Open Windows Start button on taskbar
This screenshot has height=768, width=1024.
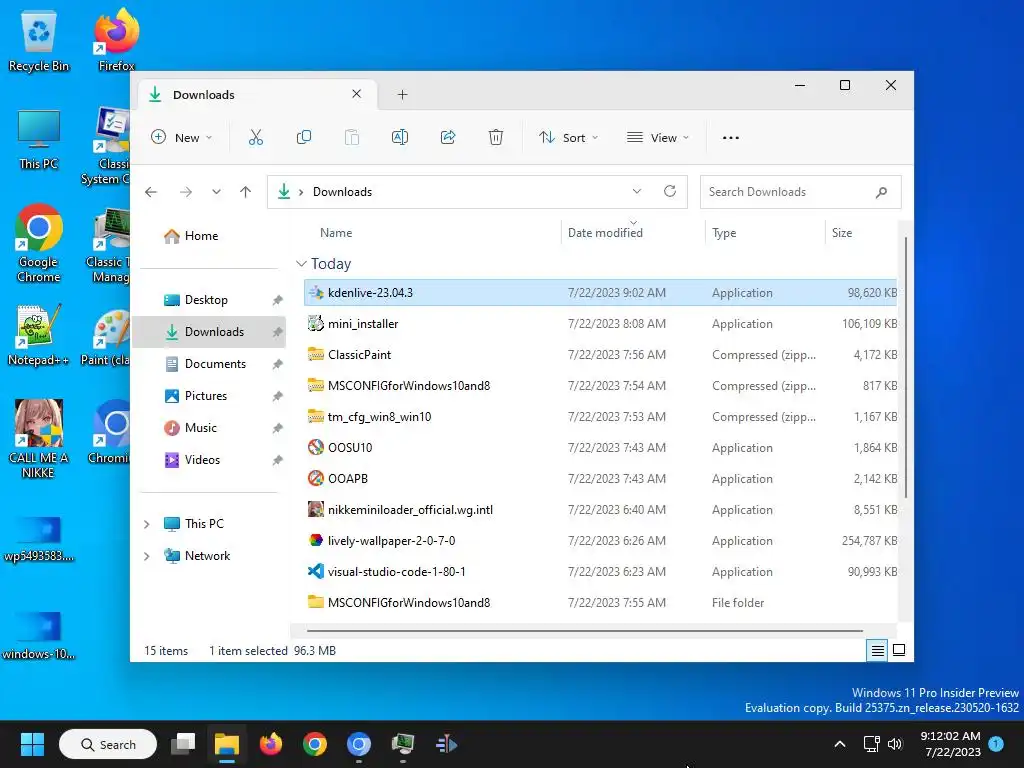pos(32,744)
